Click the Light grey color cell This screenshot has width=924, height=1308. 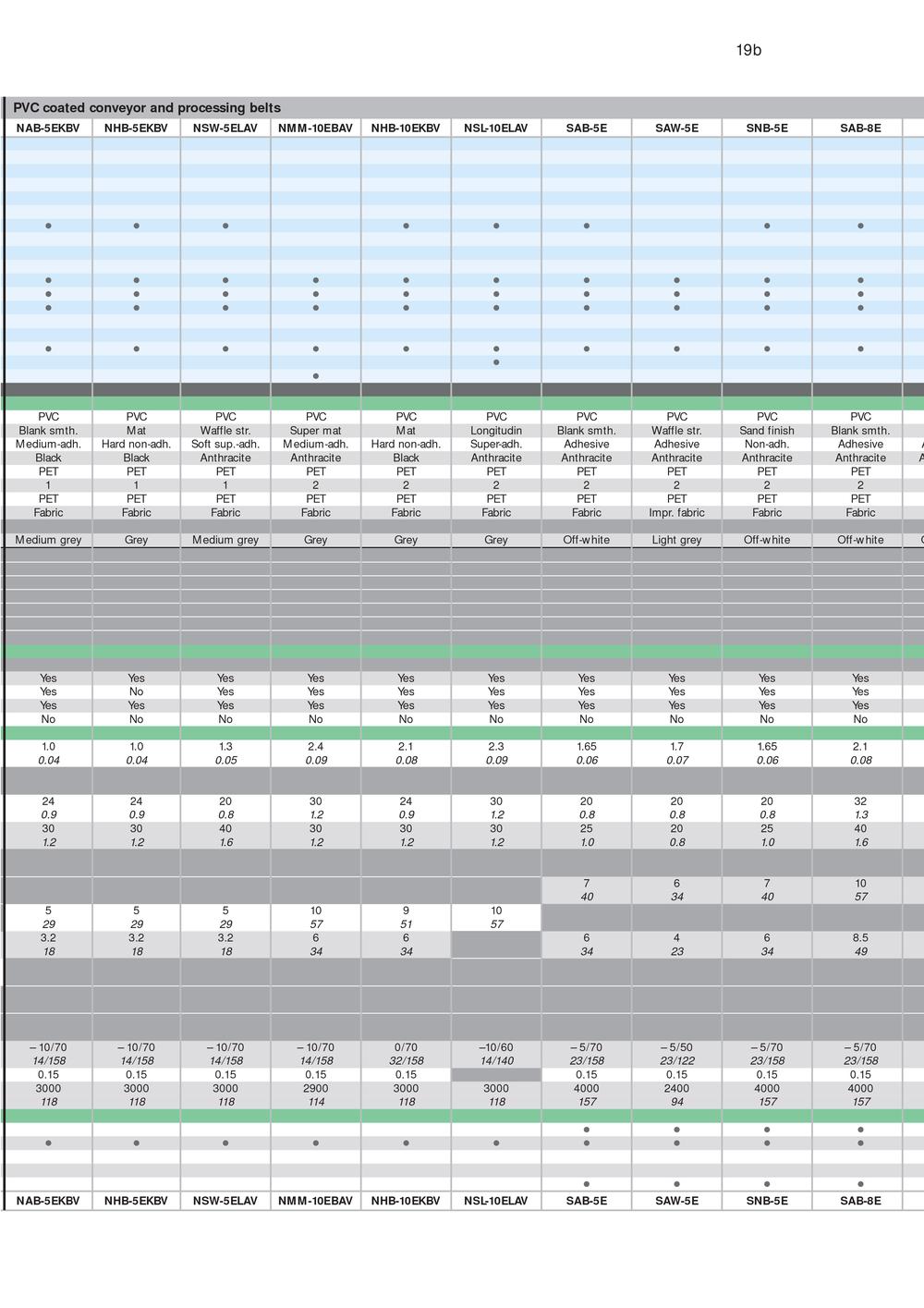[x=677, y=540]
